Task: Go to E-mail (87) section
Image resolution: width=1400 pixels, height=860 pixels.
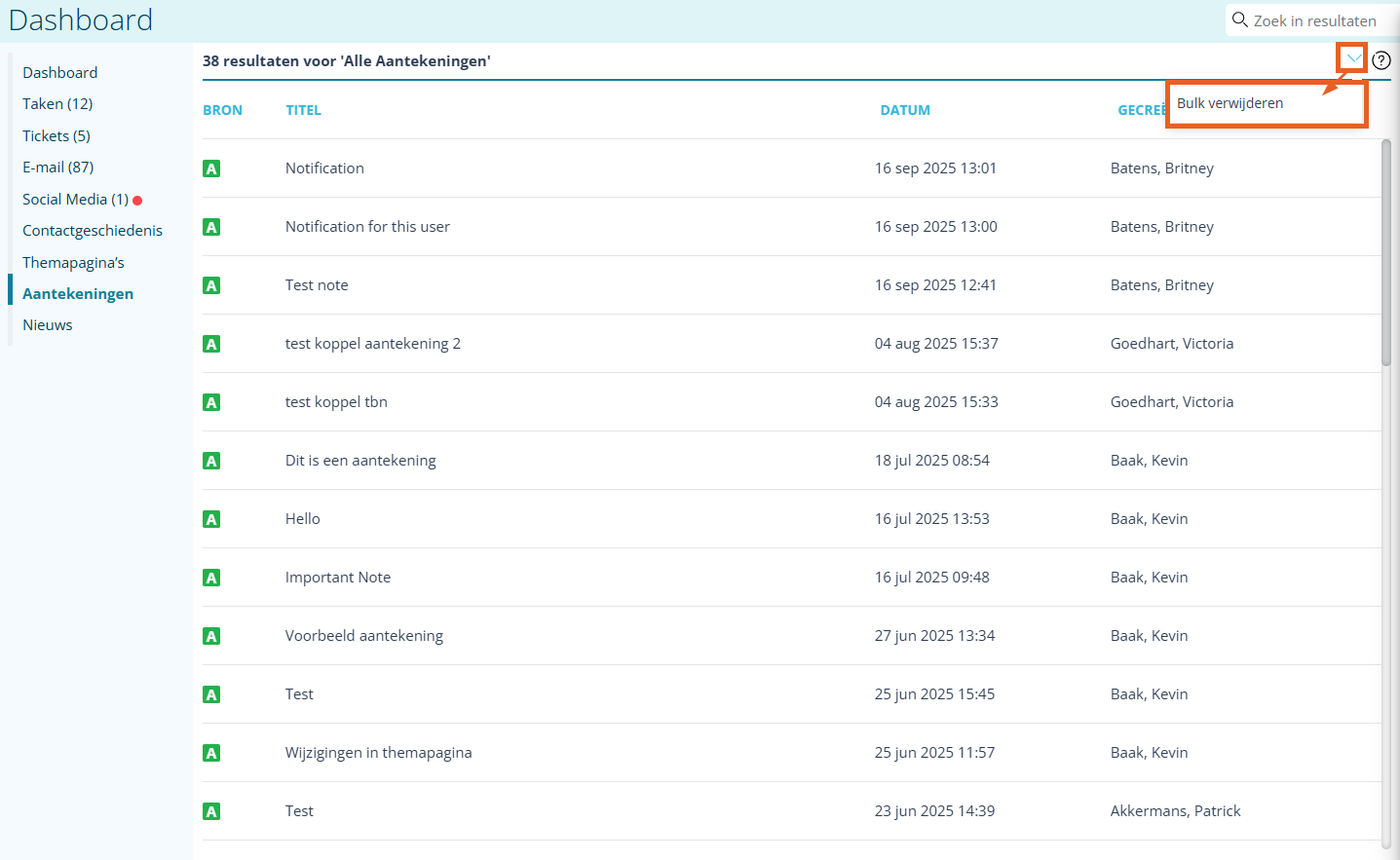Action: tap(58, 168)
